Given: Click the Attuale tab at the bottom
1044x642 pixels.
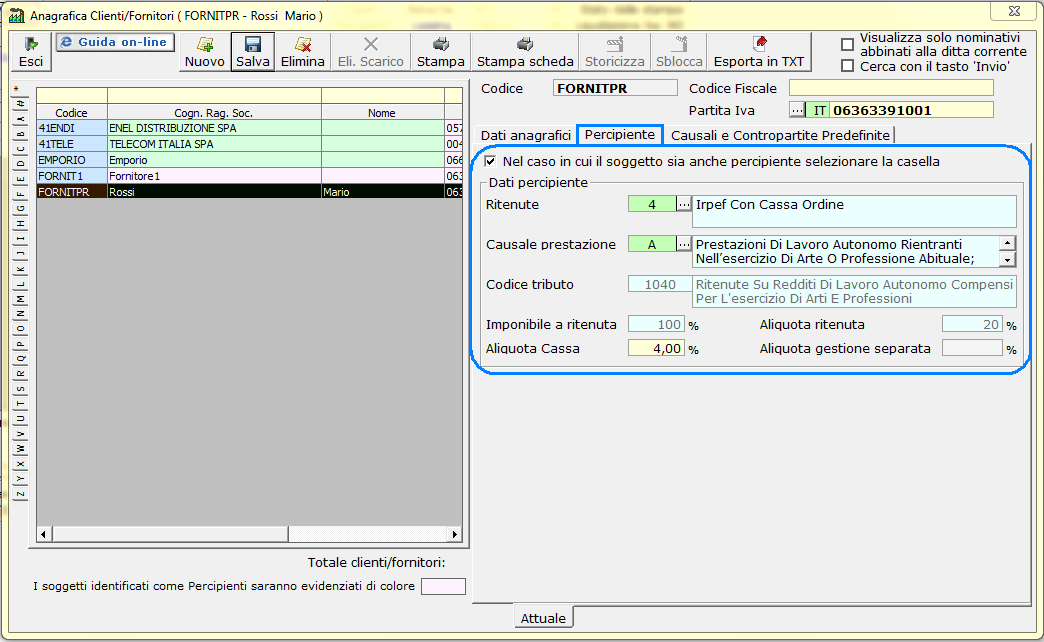Looking at the screenshot, I should 543,618.
